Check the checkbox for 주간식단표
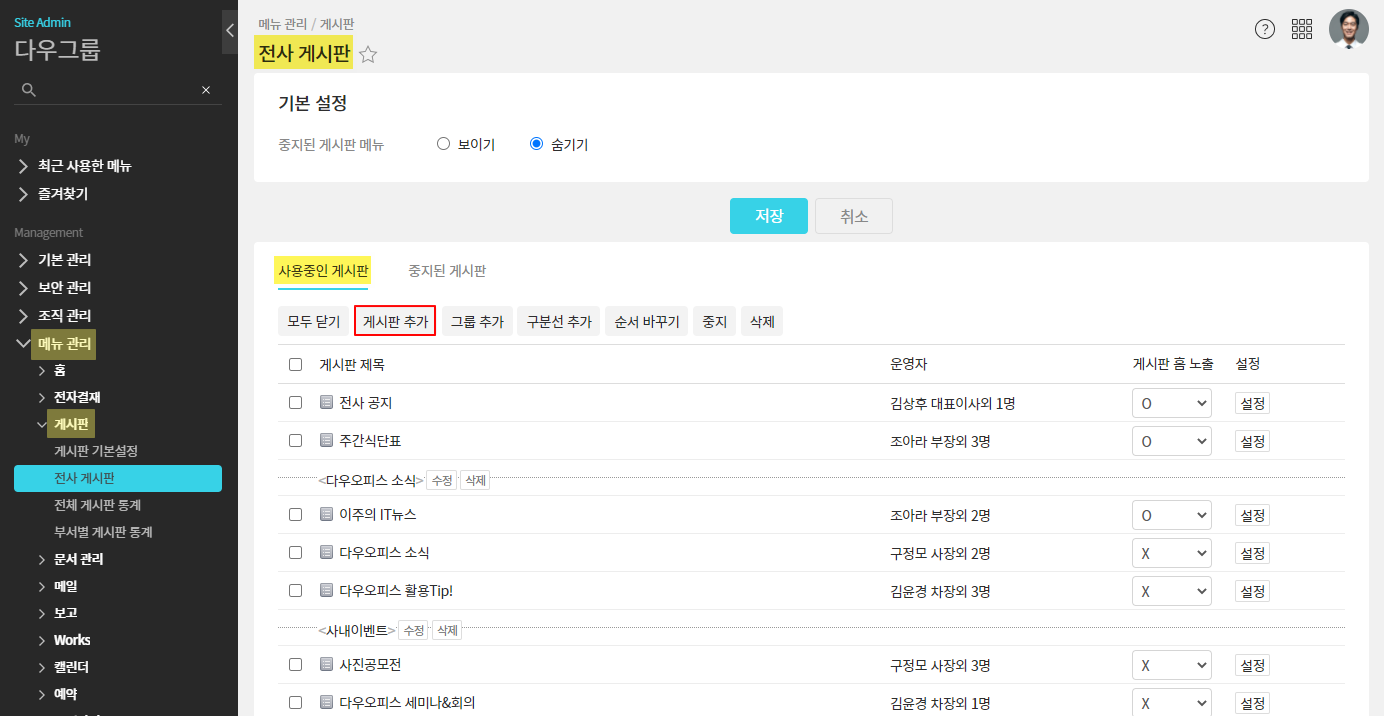Screen dimensions: 1384x716 [x=295, y=440]
